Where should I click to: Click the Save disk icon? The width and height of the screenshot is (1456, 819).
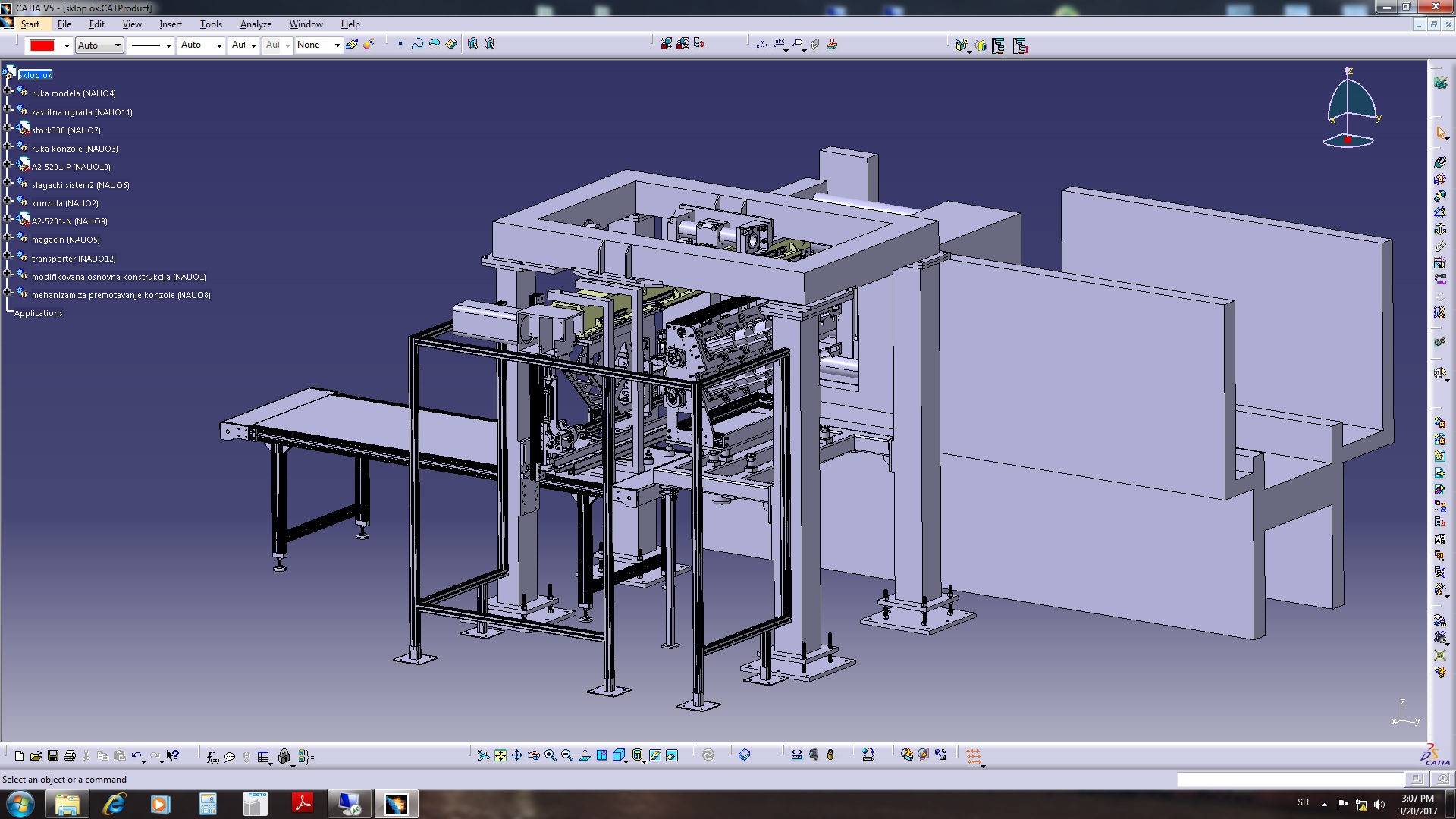(x=53, y=755)
